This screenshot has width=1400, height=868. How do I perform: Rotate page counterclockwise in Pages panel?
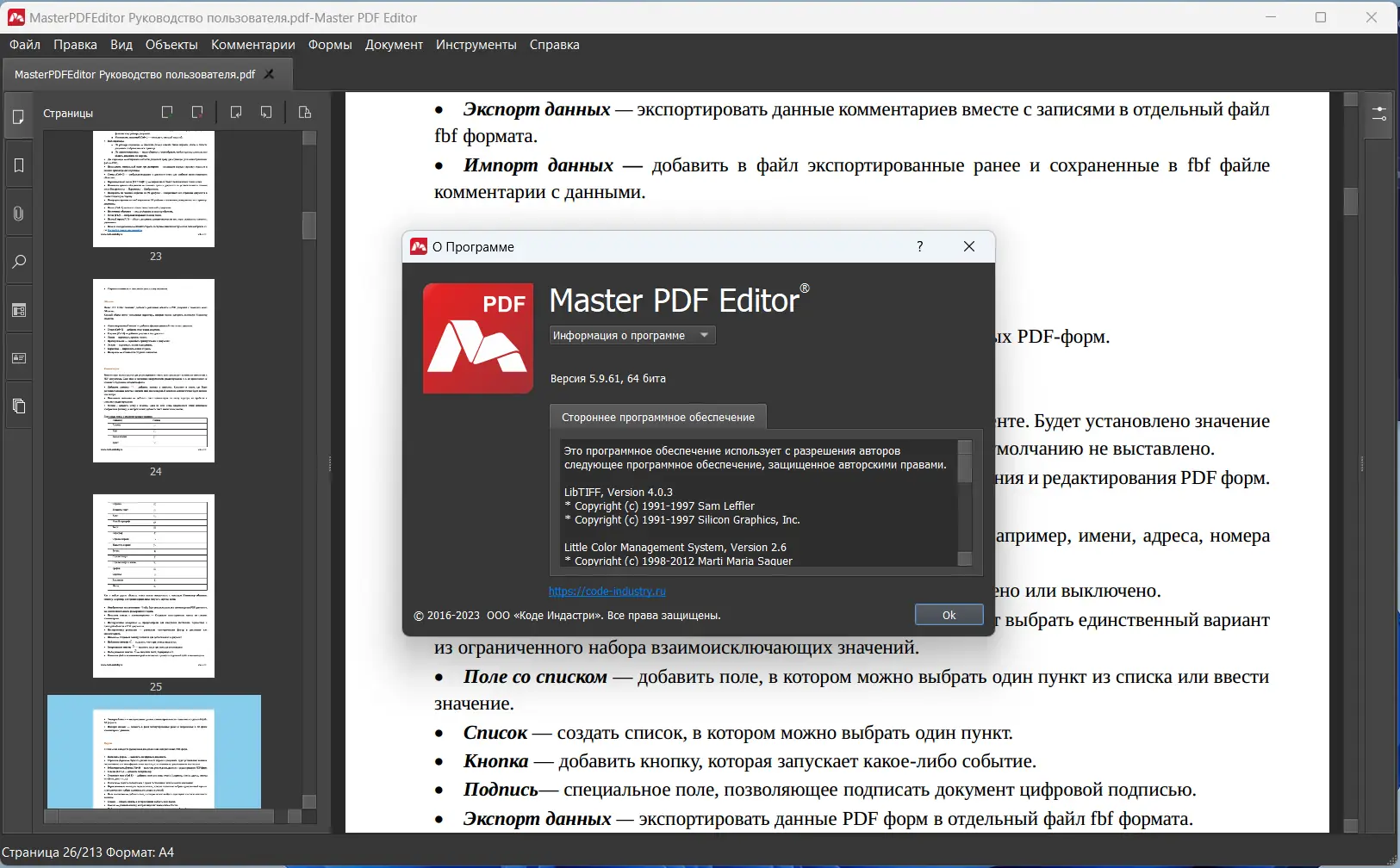pos(236,112)
